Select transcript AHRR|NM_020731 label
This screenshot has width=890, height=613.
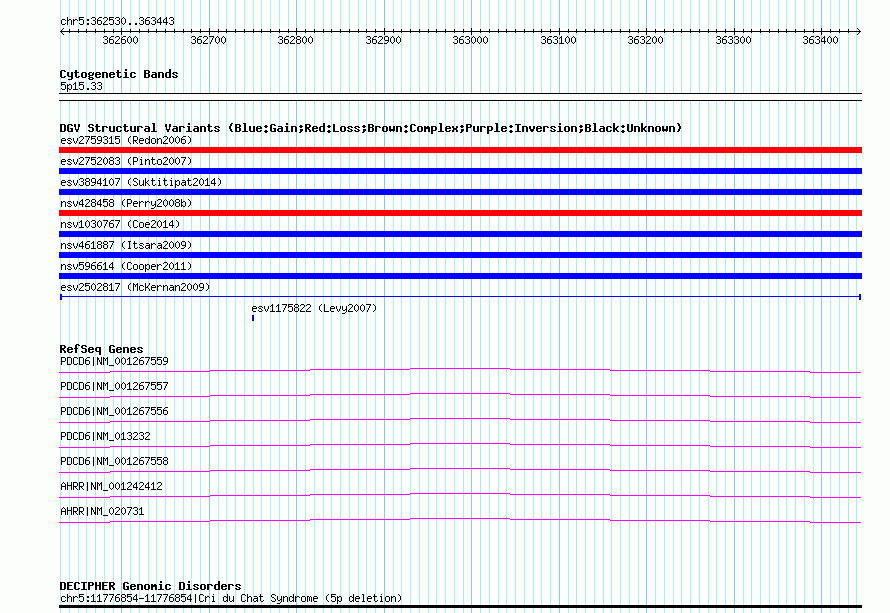(102, 511)
